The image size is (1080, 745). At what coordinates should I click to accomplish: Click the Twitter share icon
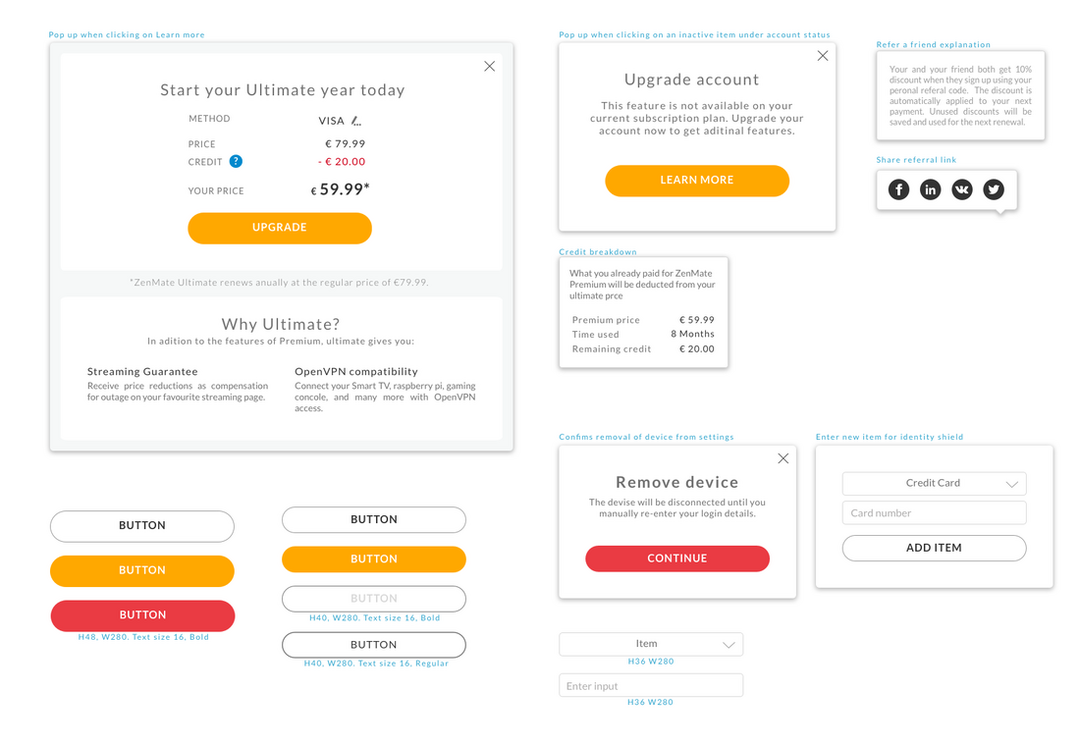(x=993, y=189)
